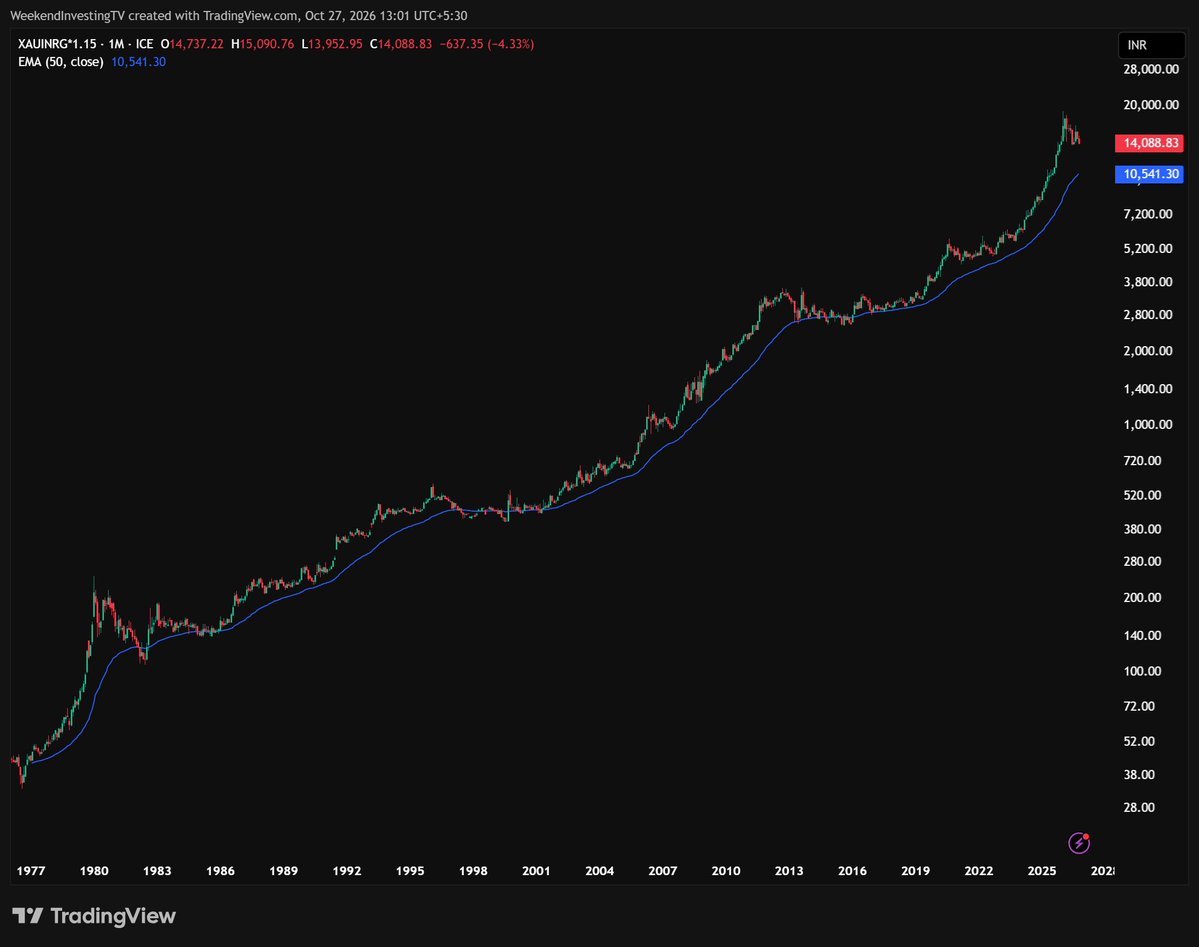Image resolution: width=1199 pixels, height=947 pixels.
Task: Click the 2,800.00 price axis label
Action: (1148, 315)
